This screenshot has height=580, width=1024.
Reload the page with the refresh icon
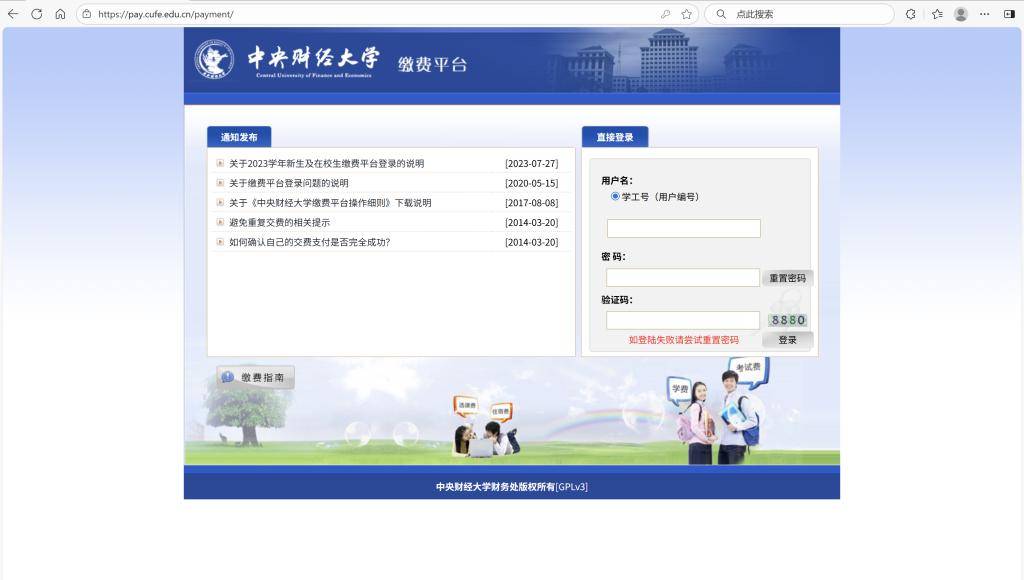click(x=37, y=14)
